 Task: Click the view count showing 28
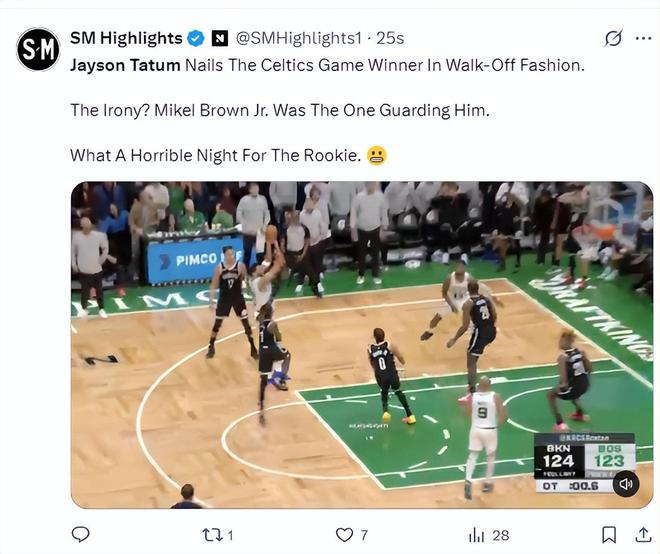[x=501, y=535]
